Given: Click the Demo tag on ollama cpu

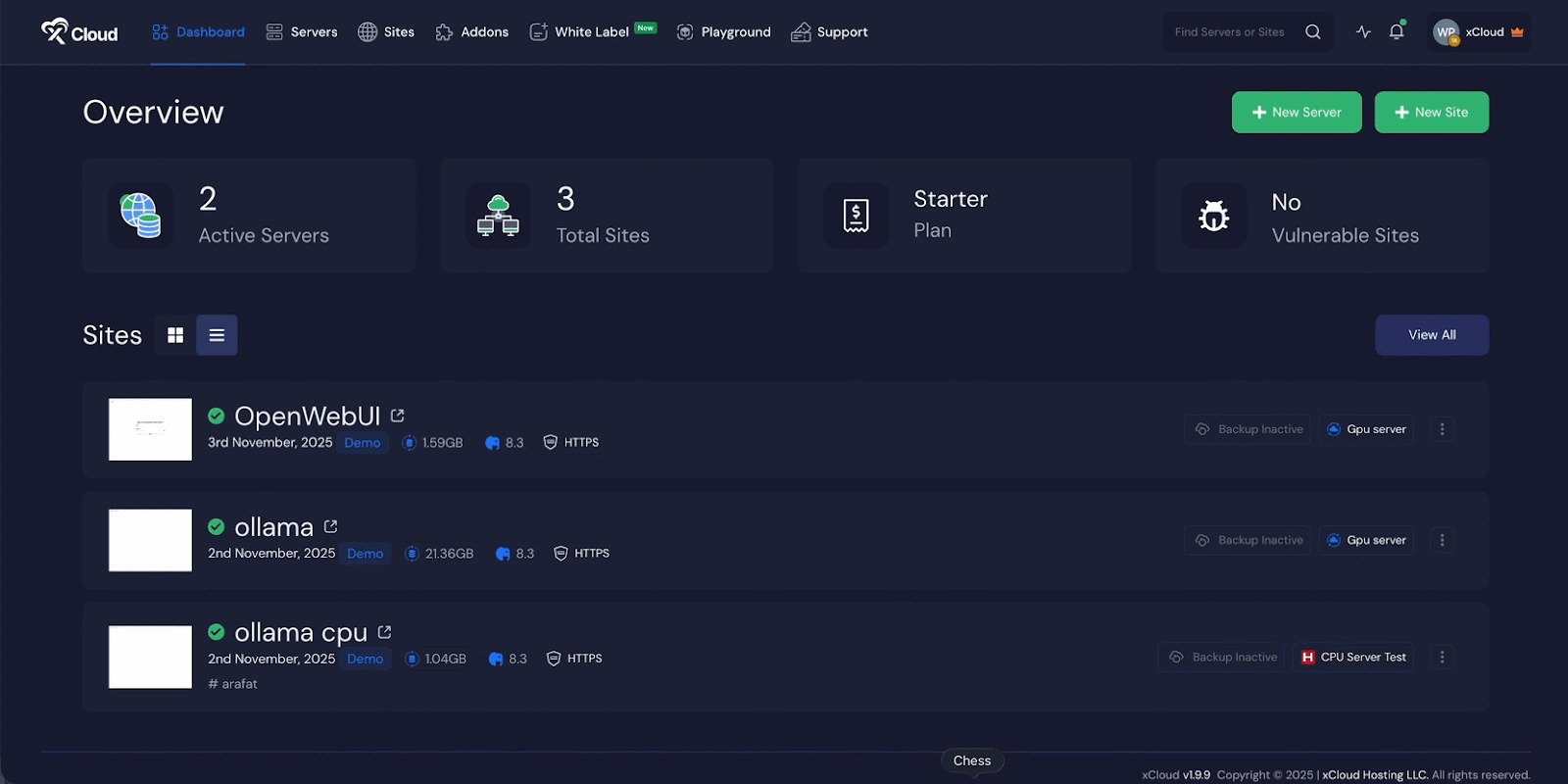Looking at the screenshot, I should point(366,660).
